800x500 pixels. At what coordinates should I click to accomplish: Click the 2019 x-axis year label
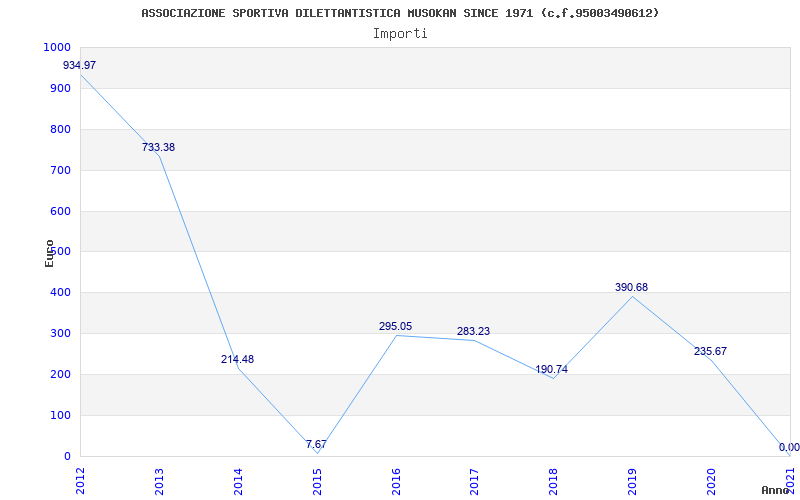(633, 482)
